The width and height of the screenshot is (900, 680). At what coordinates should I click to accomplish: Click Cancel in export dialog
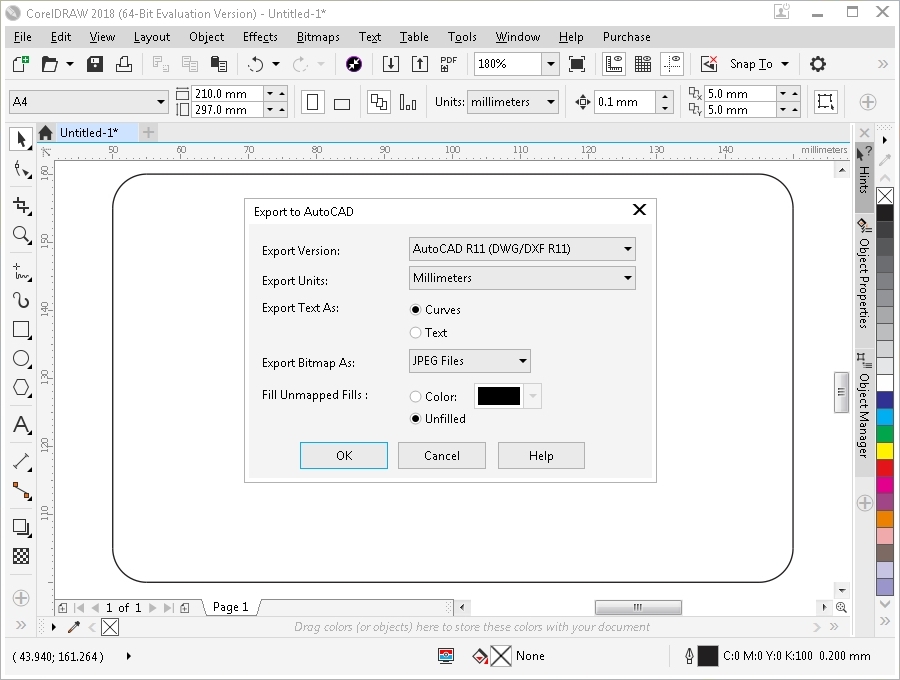(442, 456)
